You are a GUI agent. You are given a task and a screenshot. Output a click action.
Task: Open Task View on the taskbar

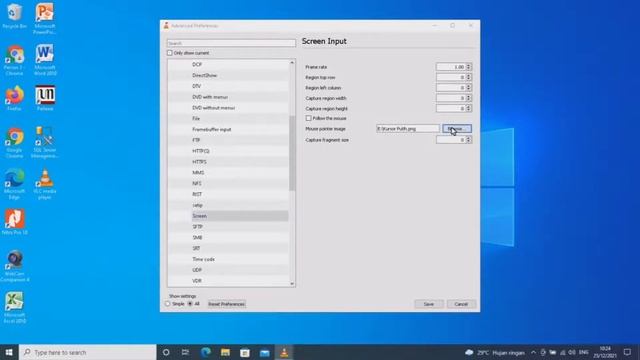185,352
